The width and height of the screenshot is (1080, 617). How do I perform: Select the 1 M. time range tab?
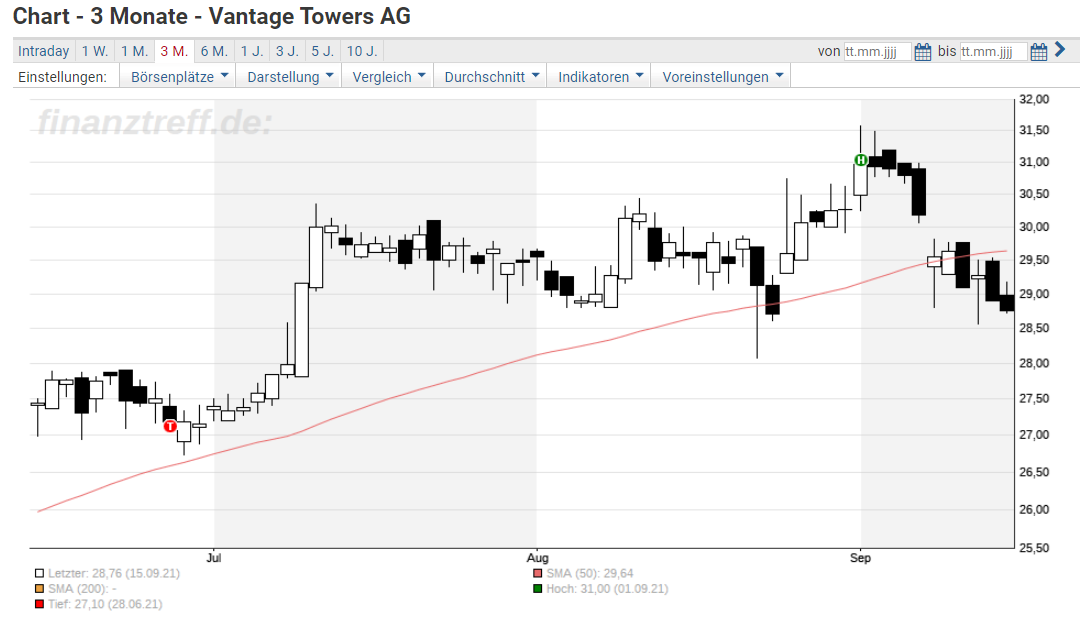tap(134, 51)
